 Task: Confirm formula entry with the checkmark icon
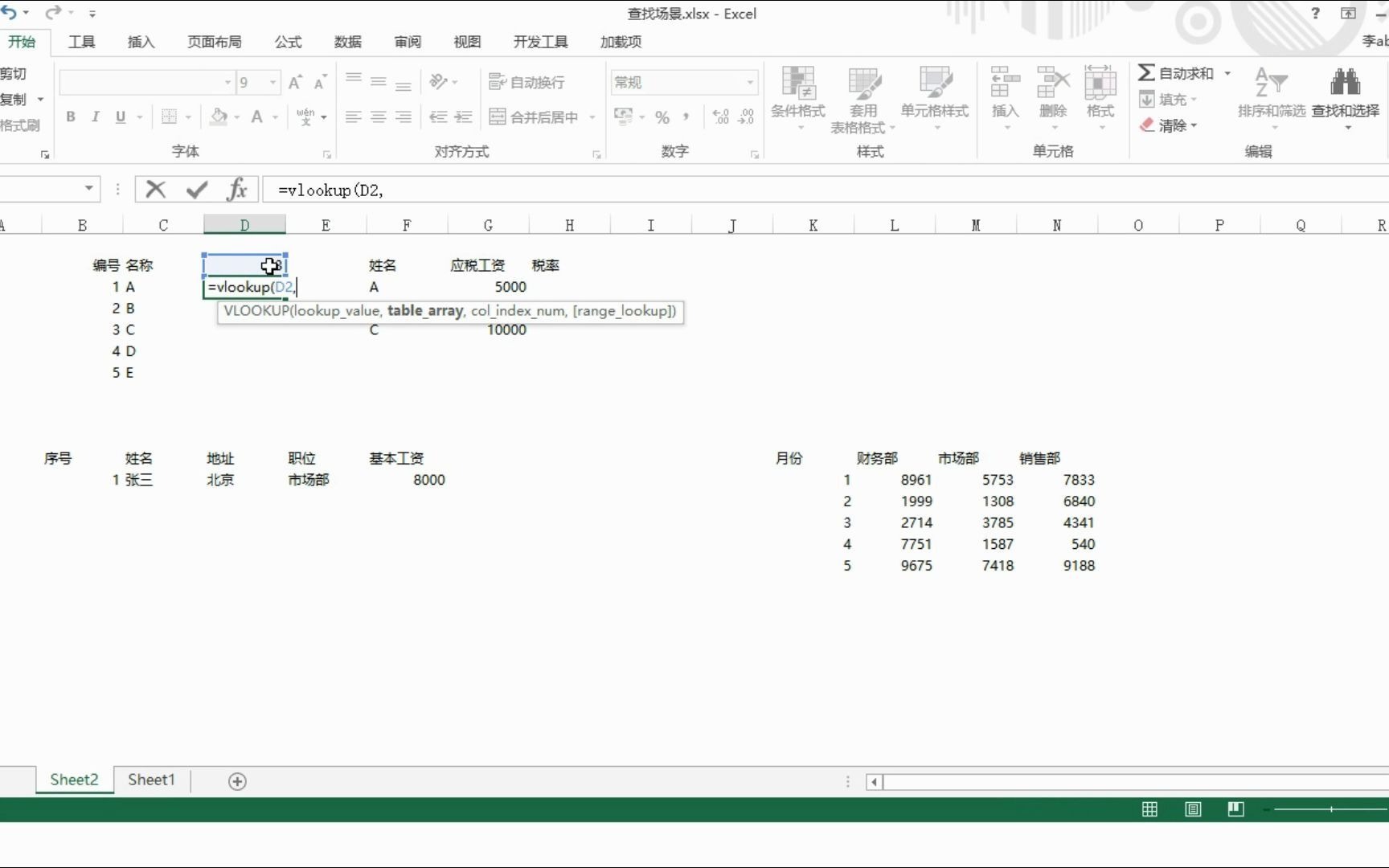click(x=195, y=190)
